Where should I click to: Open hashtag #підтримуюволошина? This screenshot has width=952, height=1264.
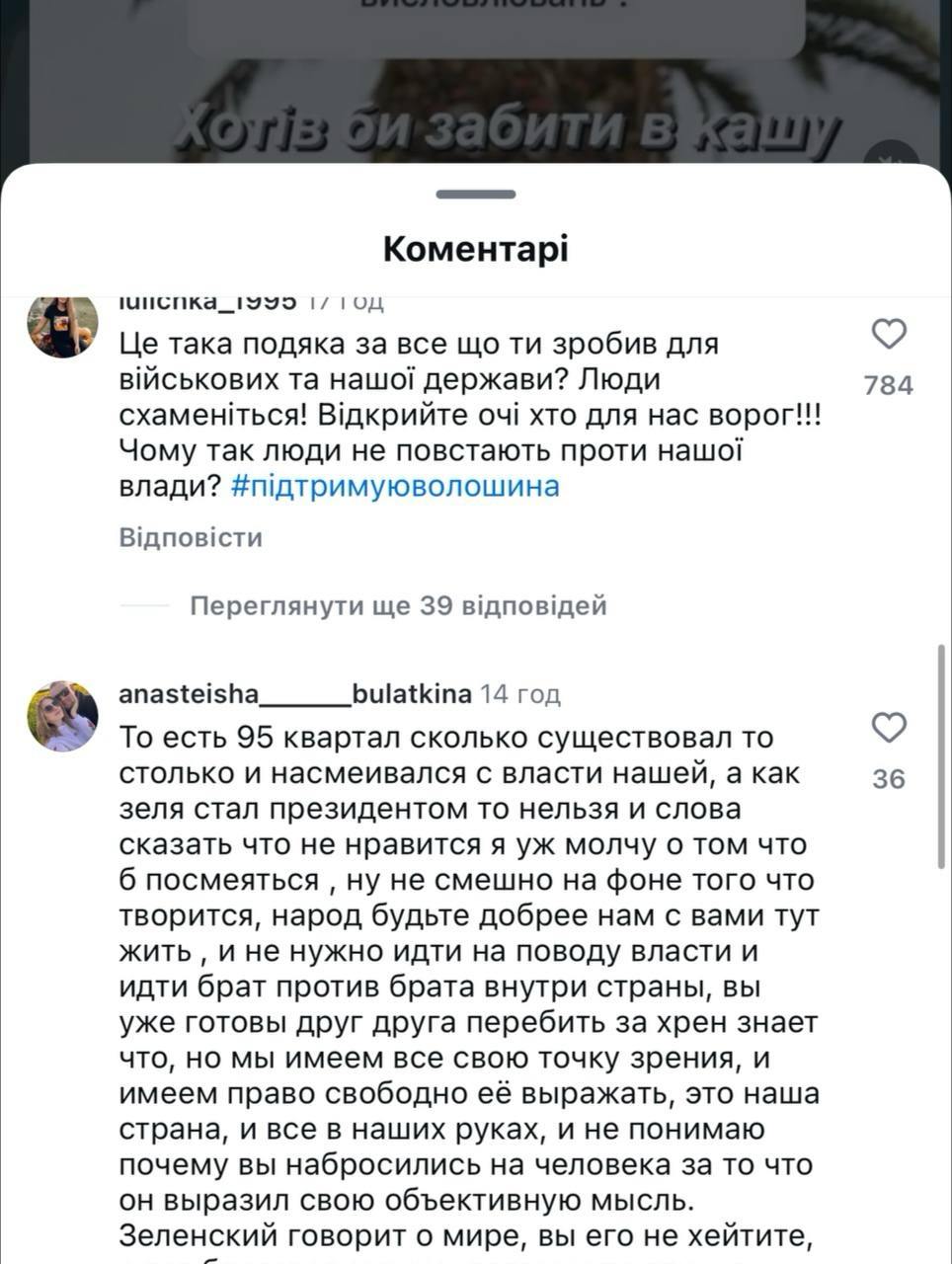(x=395, y=486)
